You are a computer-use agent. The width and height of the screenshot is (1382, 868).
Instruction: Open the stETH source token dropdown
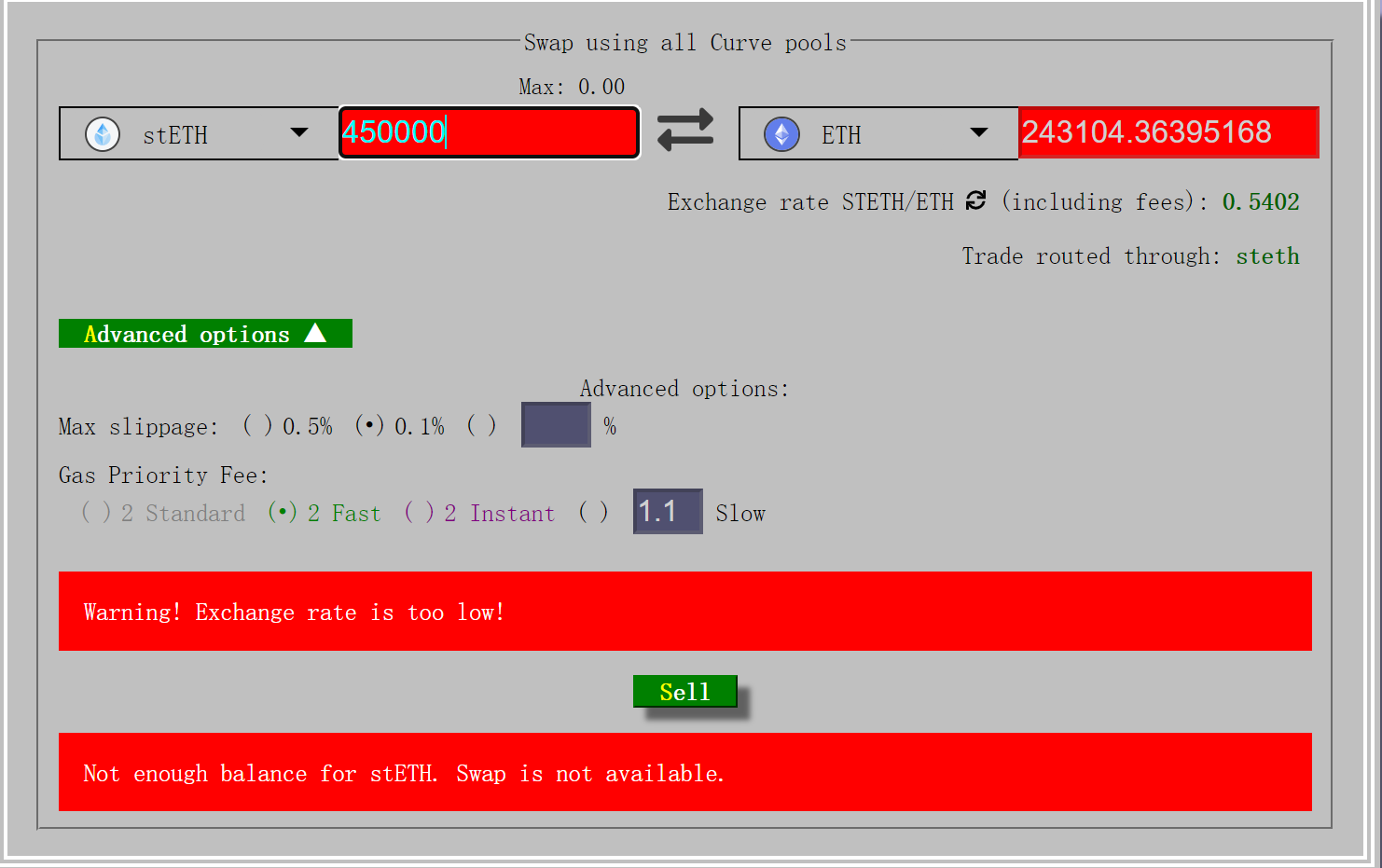tap(199, 133)
